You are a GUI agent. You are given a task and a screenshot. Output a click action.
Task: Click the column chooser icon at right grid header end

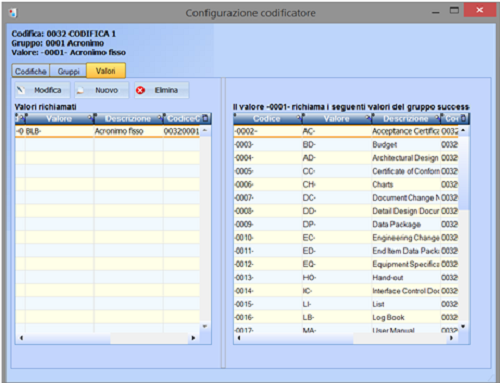click(464, 118)
